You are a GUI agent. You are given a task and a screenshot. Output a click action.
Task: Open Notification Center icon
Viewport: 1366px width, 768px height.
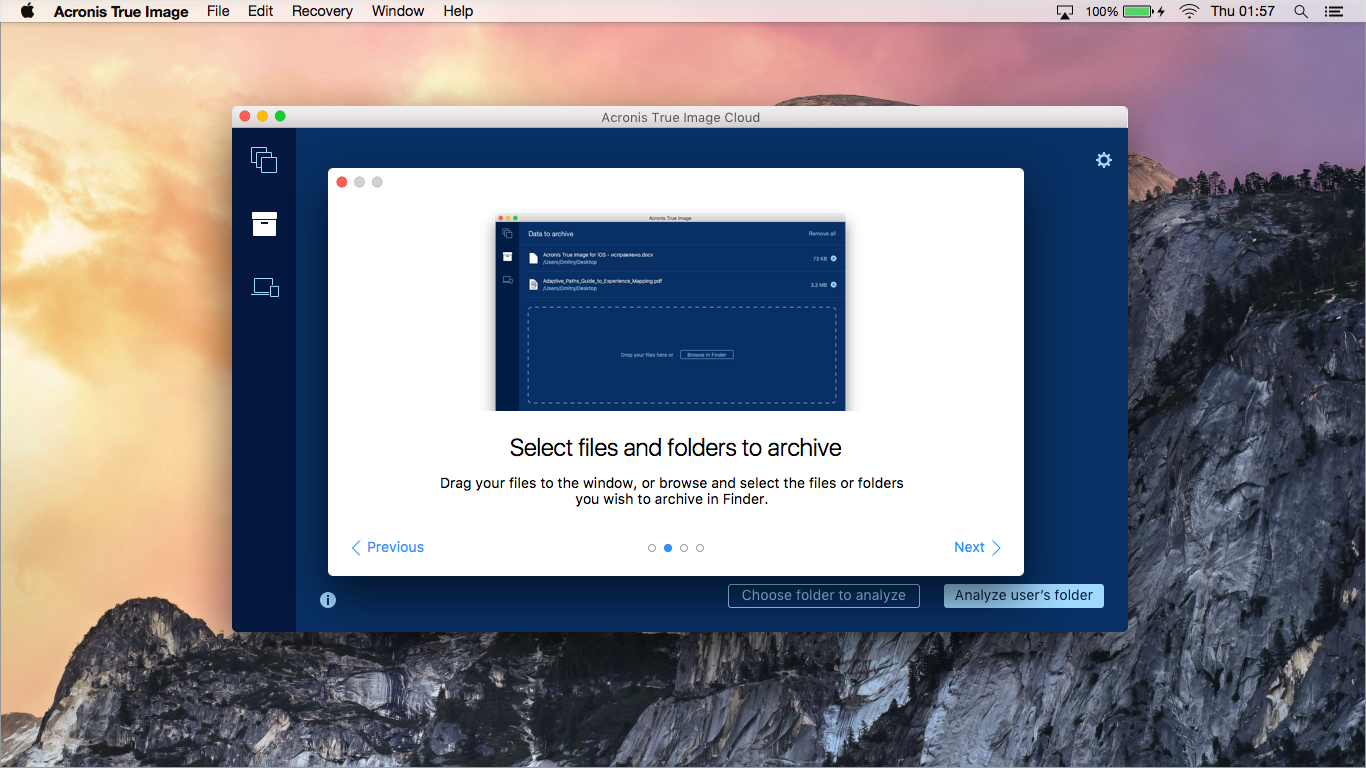tap(1333, 11)
